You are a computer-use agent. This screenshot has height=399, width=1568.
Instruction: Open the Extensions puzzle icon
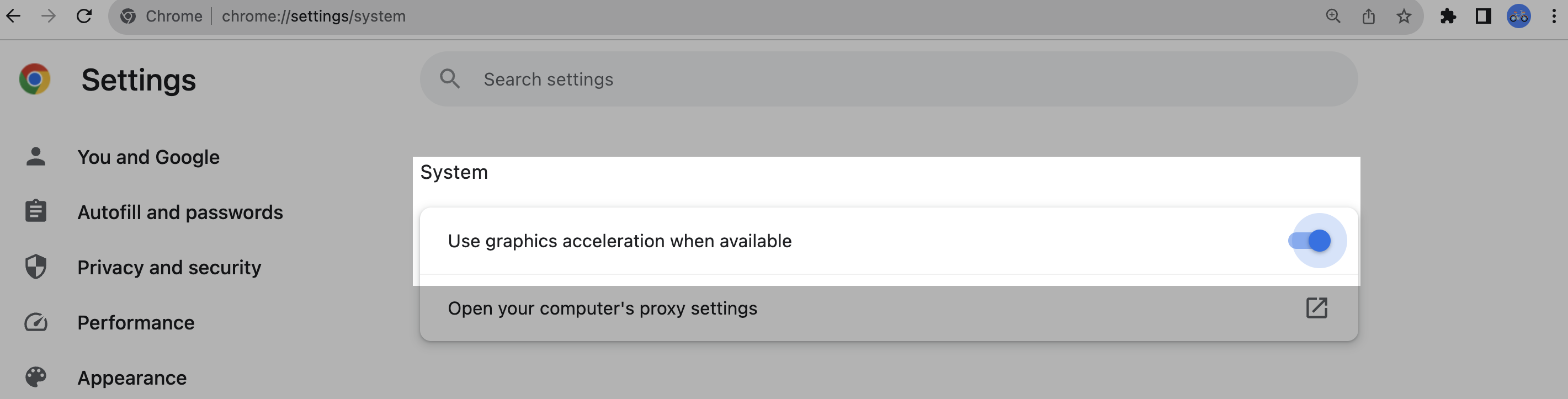click(x=1448, y=17)
